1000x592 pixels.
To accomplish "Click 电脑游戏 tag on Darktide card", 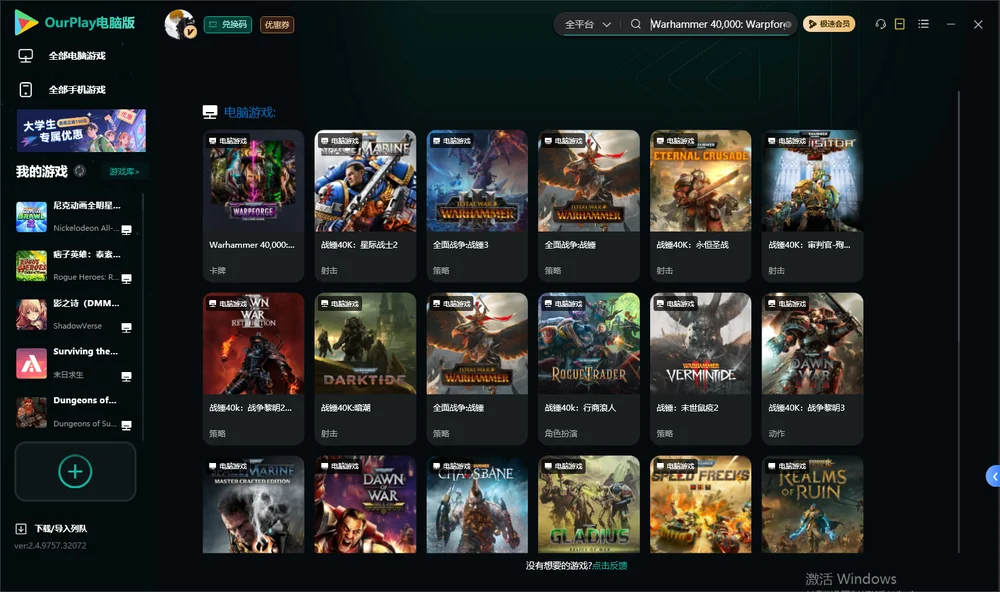I will pyautogui.click(x=340, y=304).
